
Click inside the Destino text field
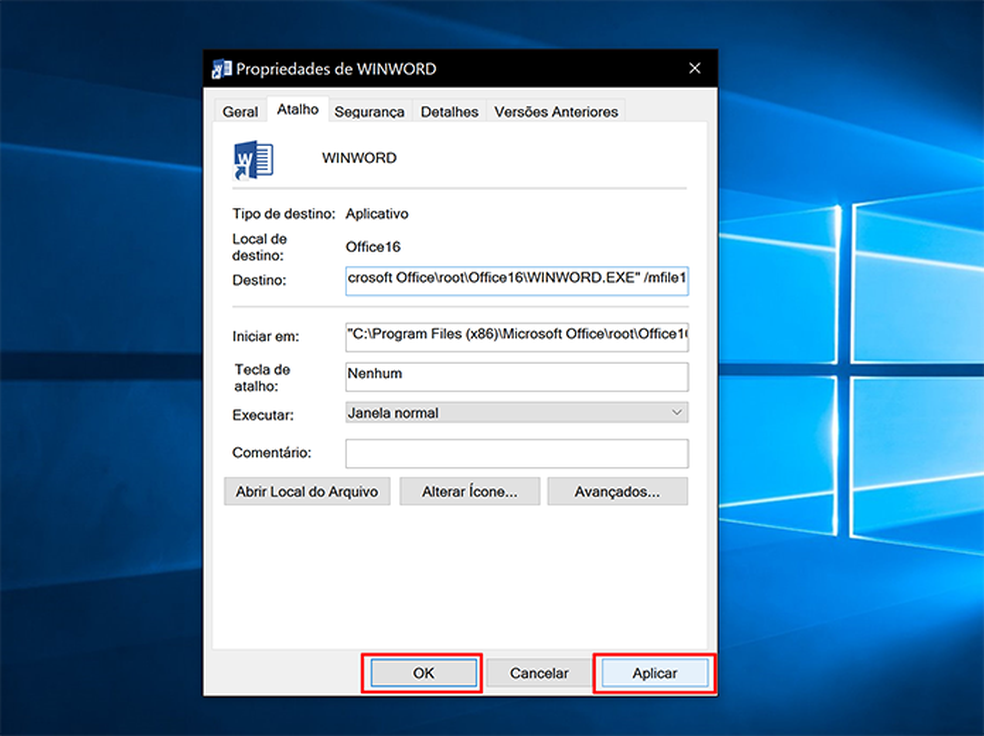click(x=516, y=280)
